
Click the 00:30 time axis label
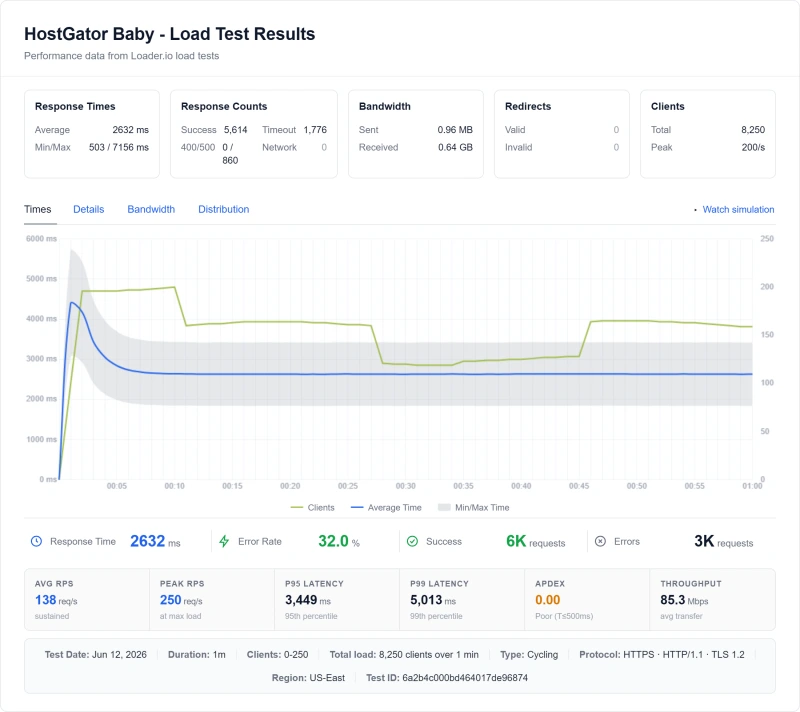[x=406, y=486]
